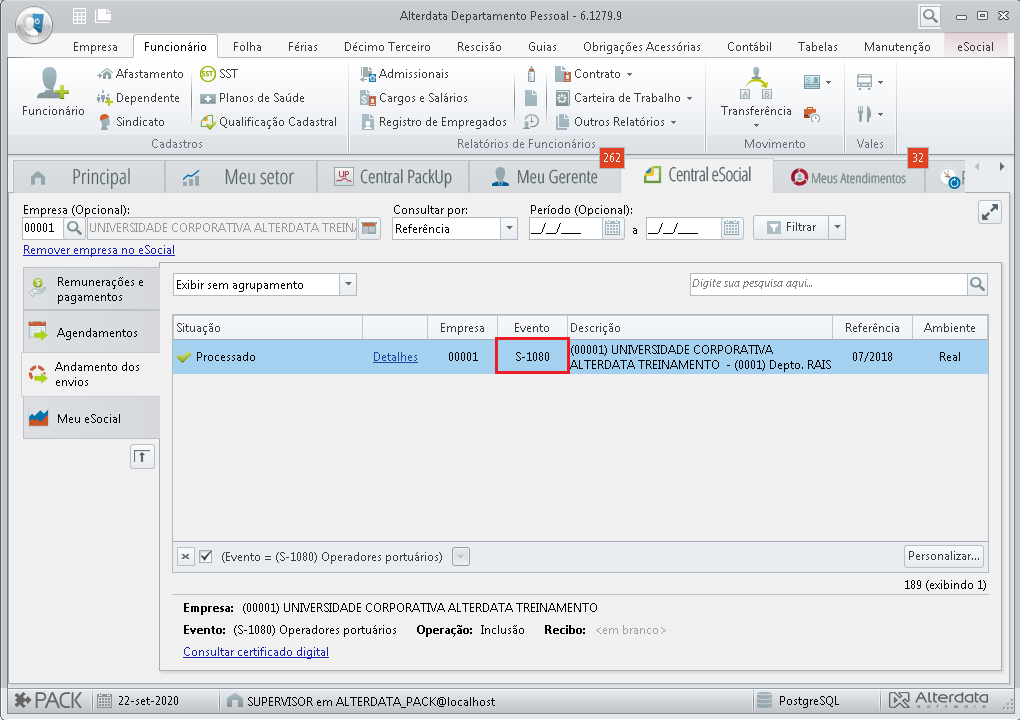Image resolution: width=1020 pixels, height=720 pixels.
Task: Click the Filtrar button
Action: 791,228
